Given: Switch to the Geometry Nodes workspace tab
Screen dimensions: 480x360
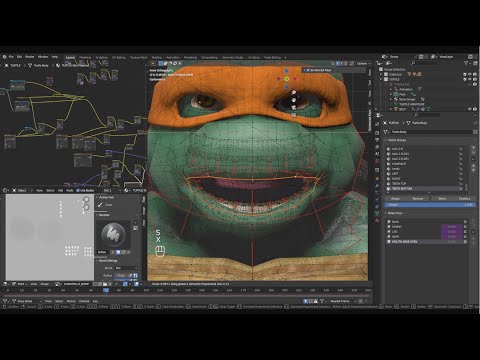Looking at the screenshot, I should (233, 57).
